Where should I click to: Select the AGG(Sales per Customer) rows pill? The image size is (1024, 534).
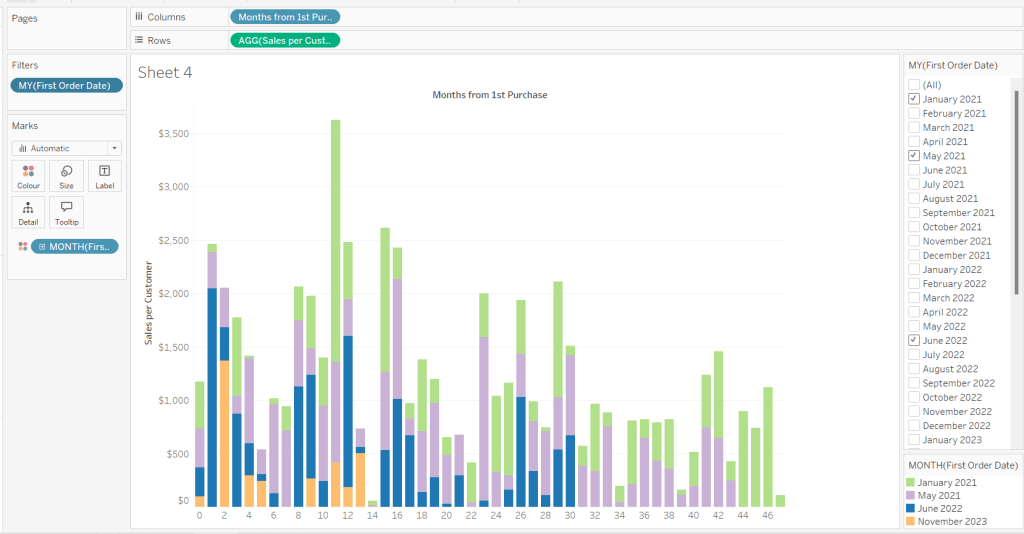click(285, 41)
